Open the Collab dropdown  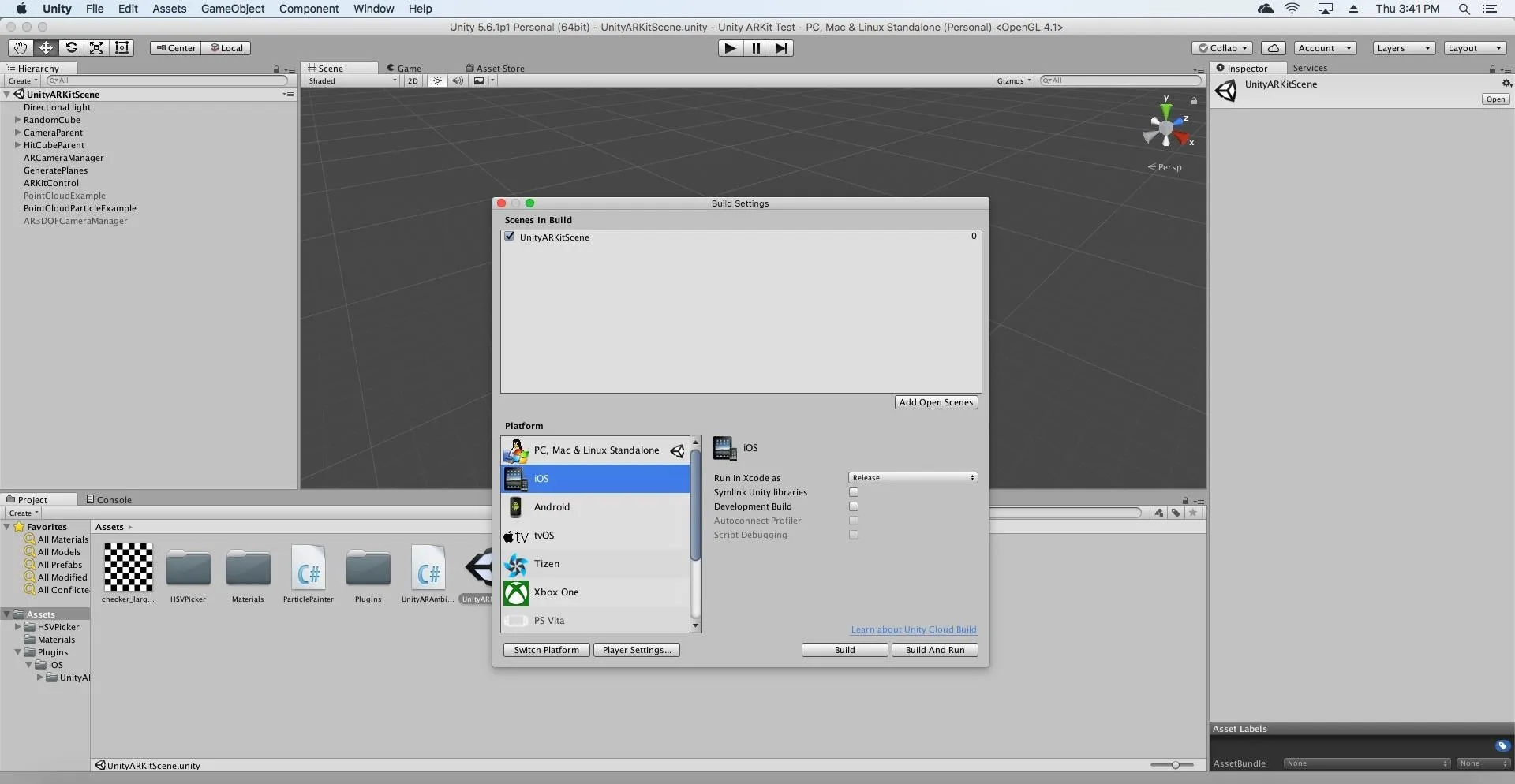(1222, 48)
